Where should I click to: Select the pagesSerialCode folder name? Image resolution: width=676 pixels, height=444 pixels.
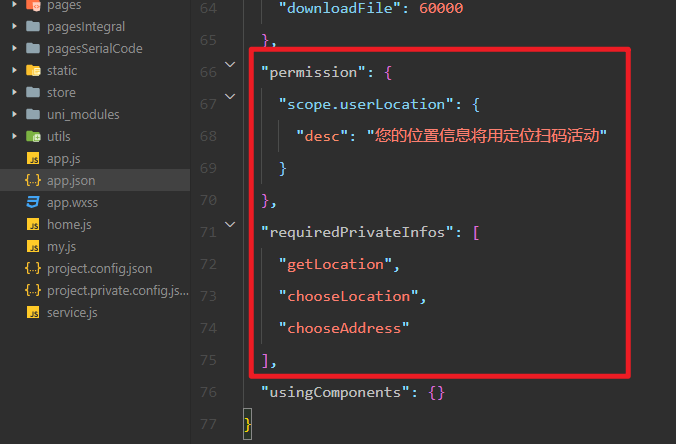95,49
